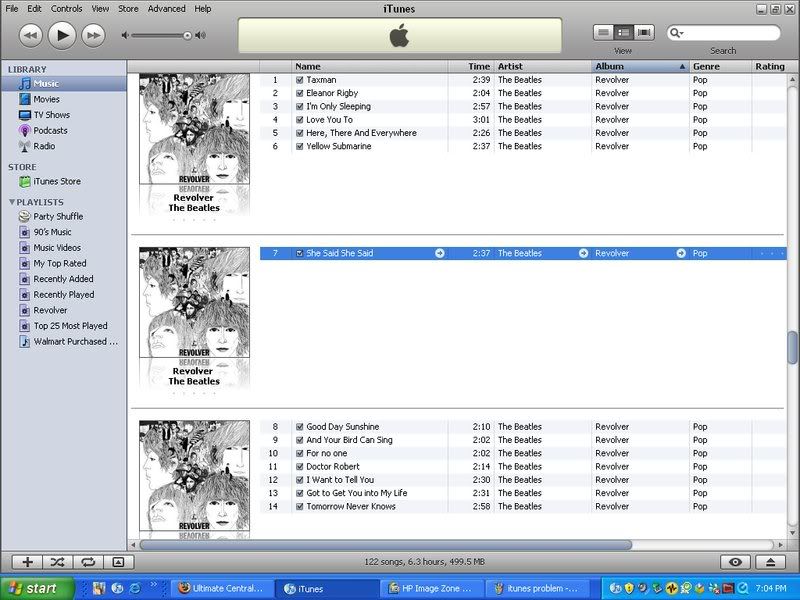Open Recently Played playlist

point(64,295)
